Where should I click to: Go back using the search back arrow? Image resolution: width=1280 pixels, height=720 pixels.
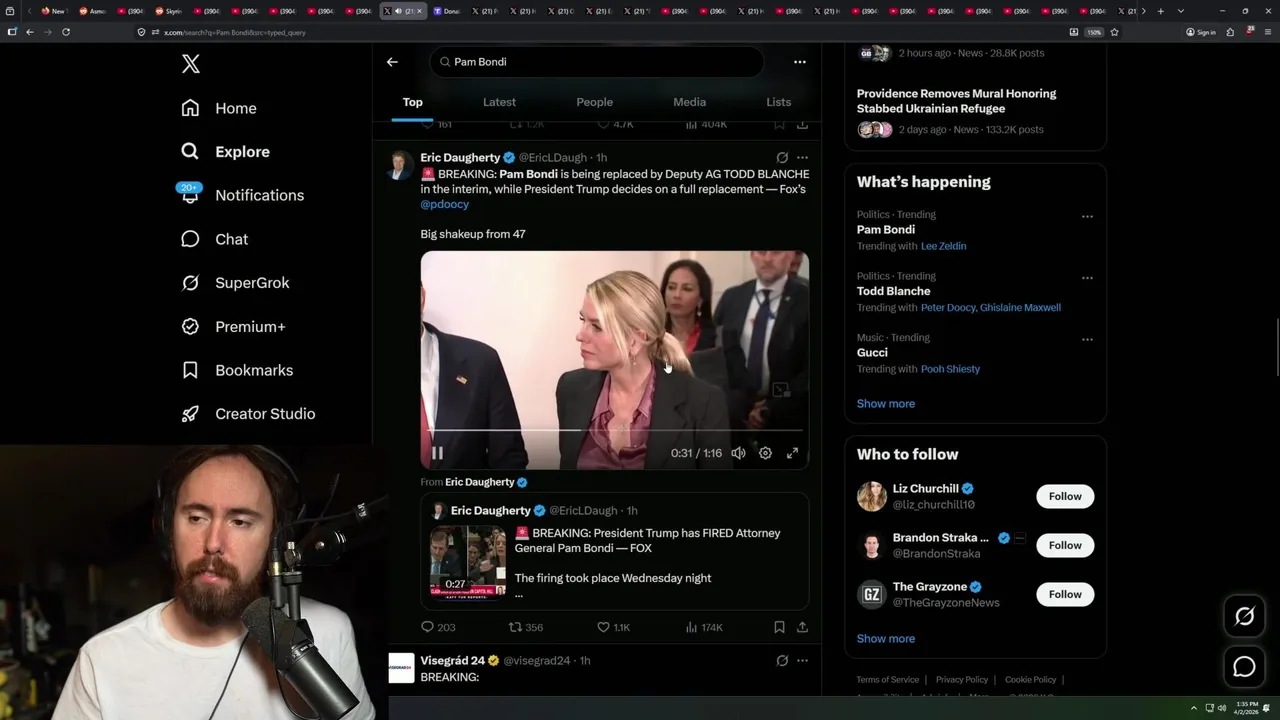[392, 62]
